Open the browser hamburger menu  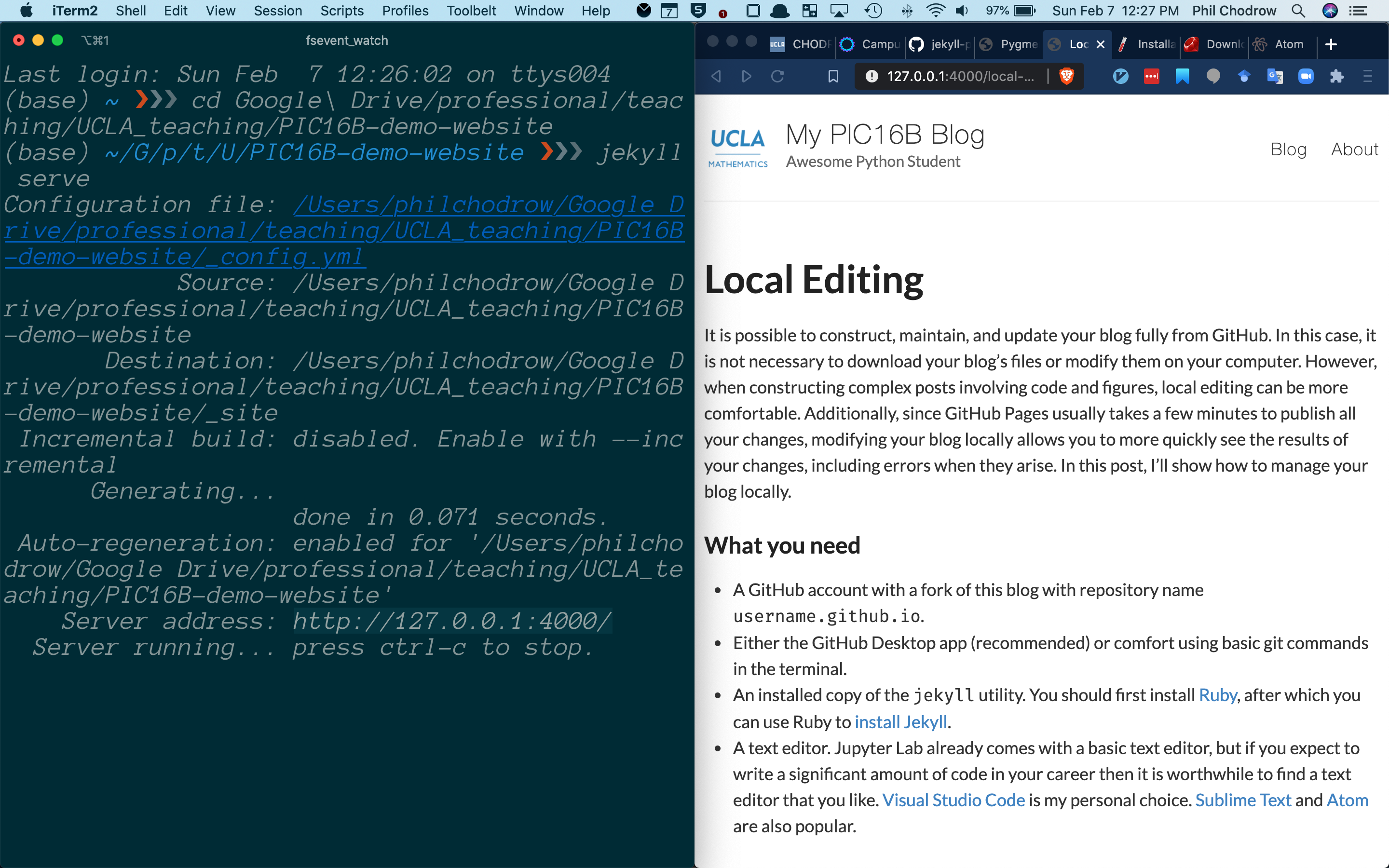(x=1369, y=76)
